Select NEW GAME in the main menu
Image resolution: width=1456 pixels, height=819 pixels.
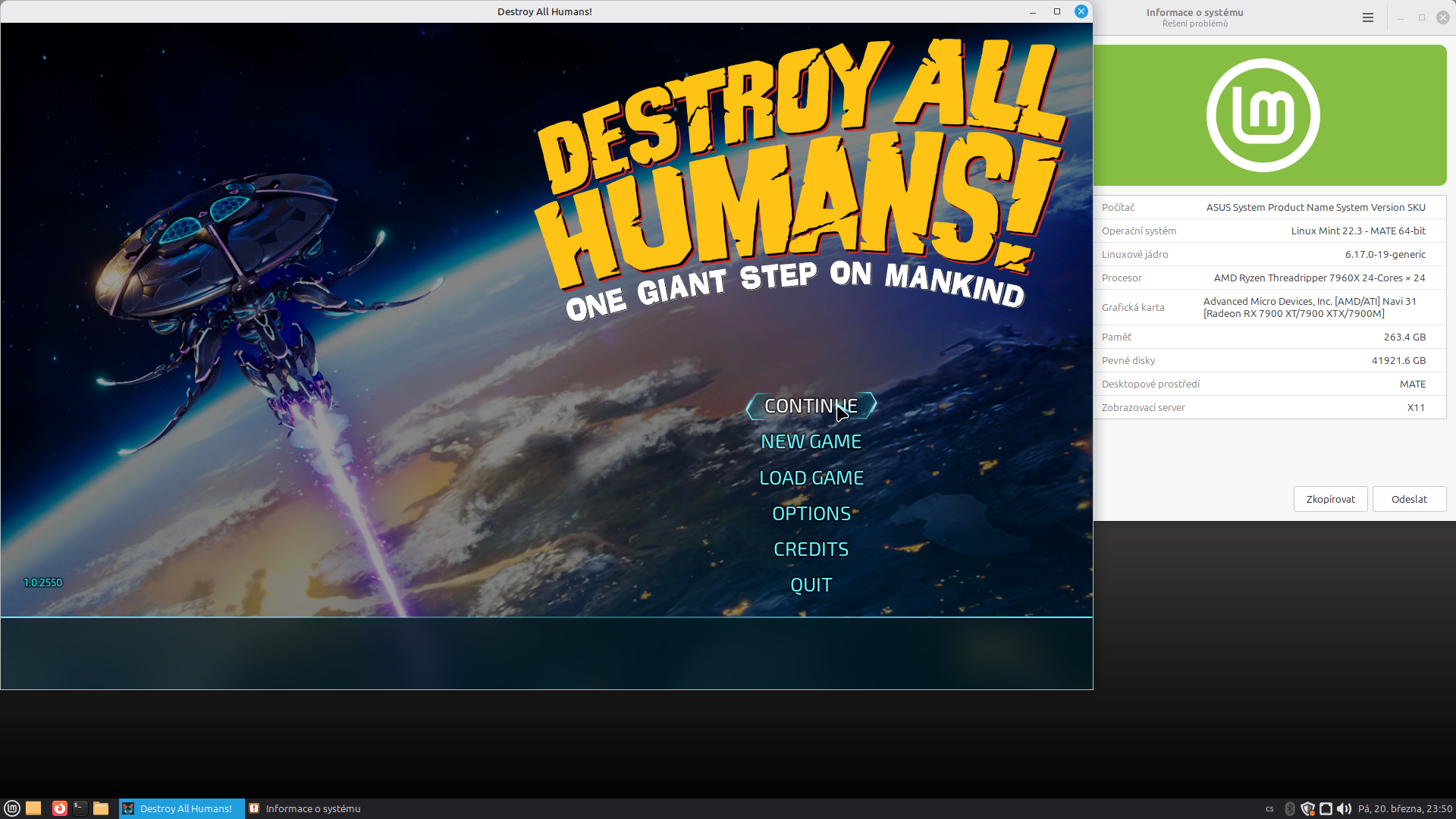811,442
